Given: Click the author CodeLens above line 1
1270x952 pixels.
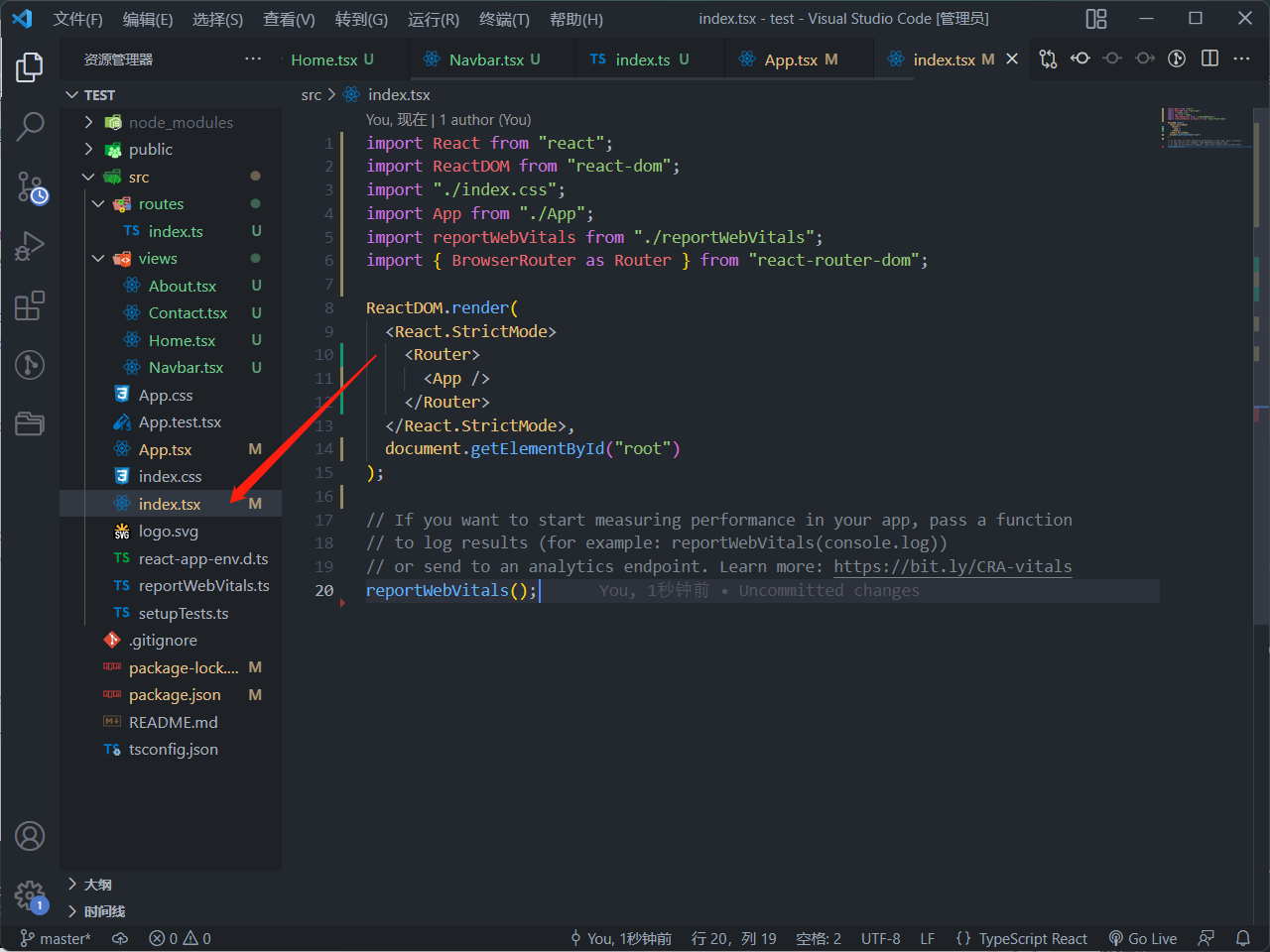Looking at the screenshot, I should pyautogui.click(x=448, y=119).
